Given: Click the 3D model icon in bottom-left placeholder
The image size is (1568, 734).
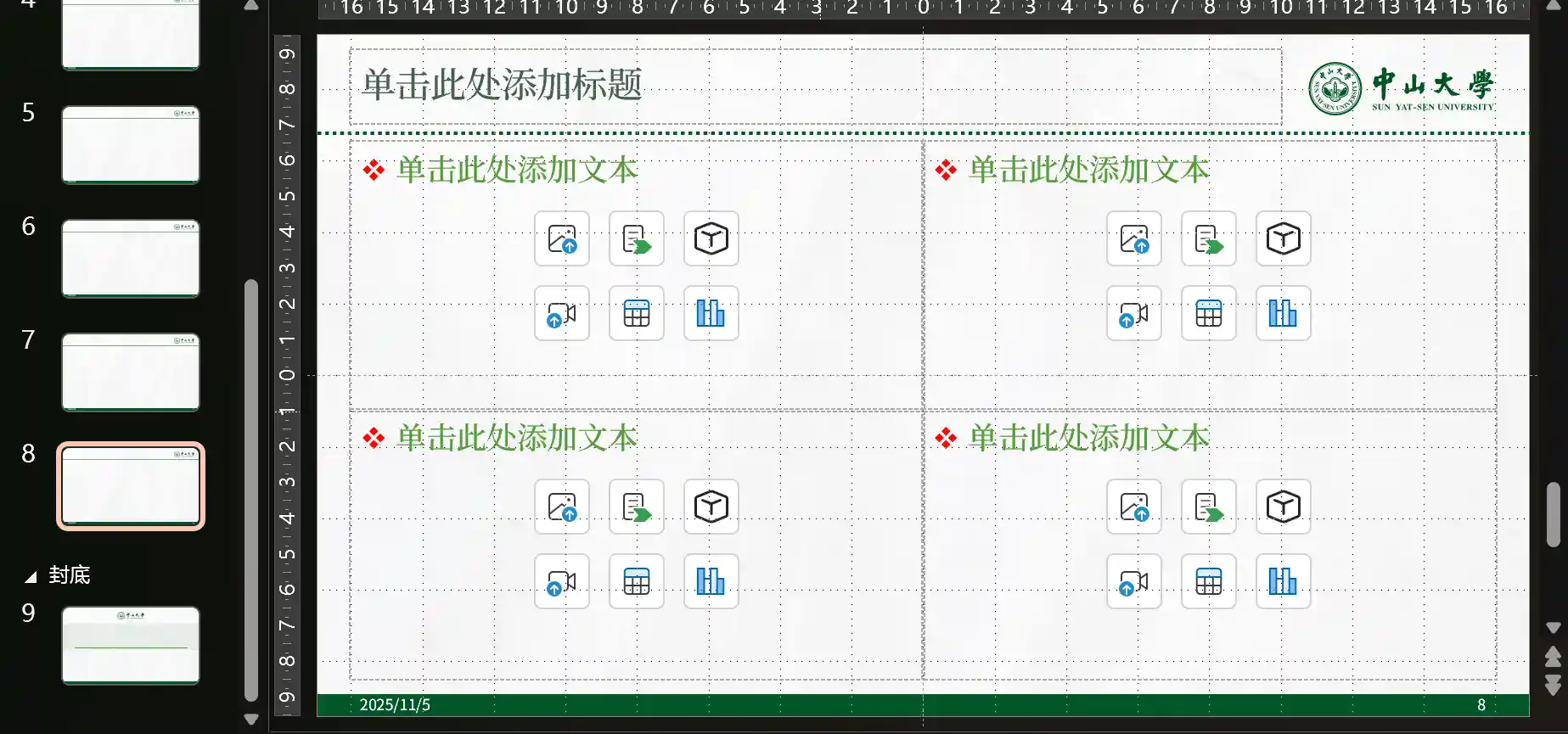Looking at the screenshot, I should click(x=711, y=507).
